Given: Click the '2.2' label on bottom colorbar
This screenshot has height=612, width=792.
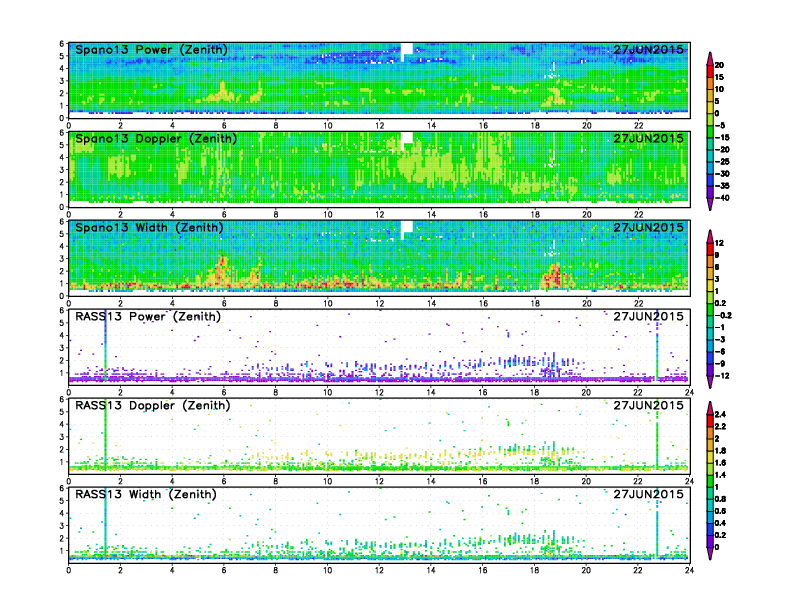Looking at the screenshot, I should point(721,426).
